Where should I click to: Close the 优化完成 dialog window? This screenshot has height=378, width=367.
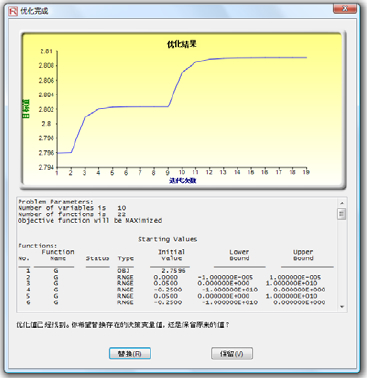click(345, 9)
